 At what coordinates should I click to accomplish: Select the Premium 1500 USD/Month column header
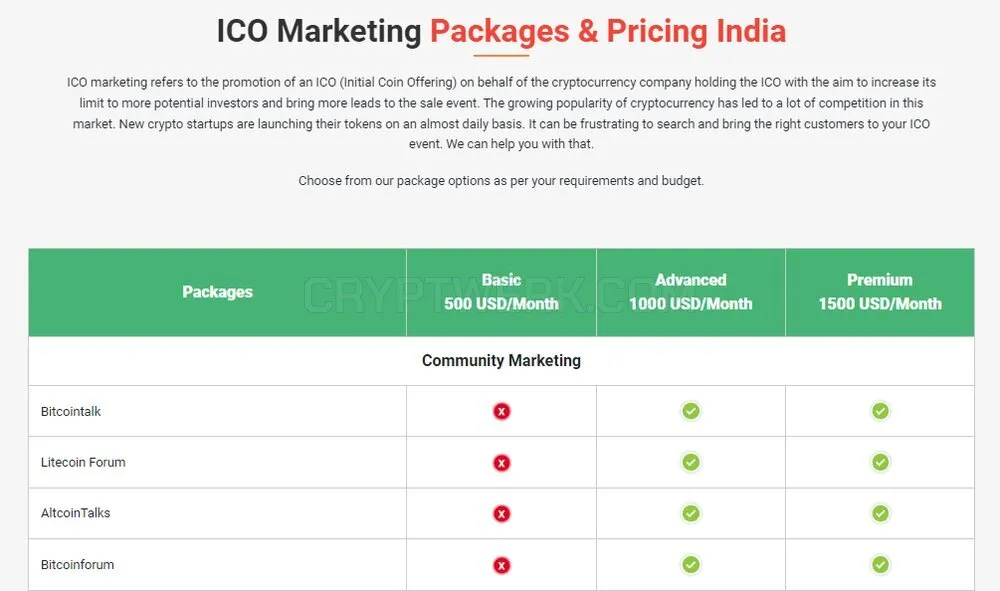(x=880, y=292)
